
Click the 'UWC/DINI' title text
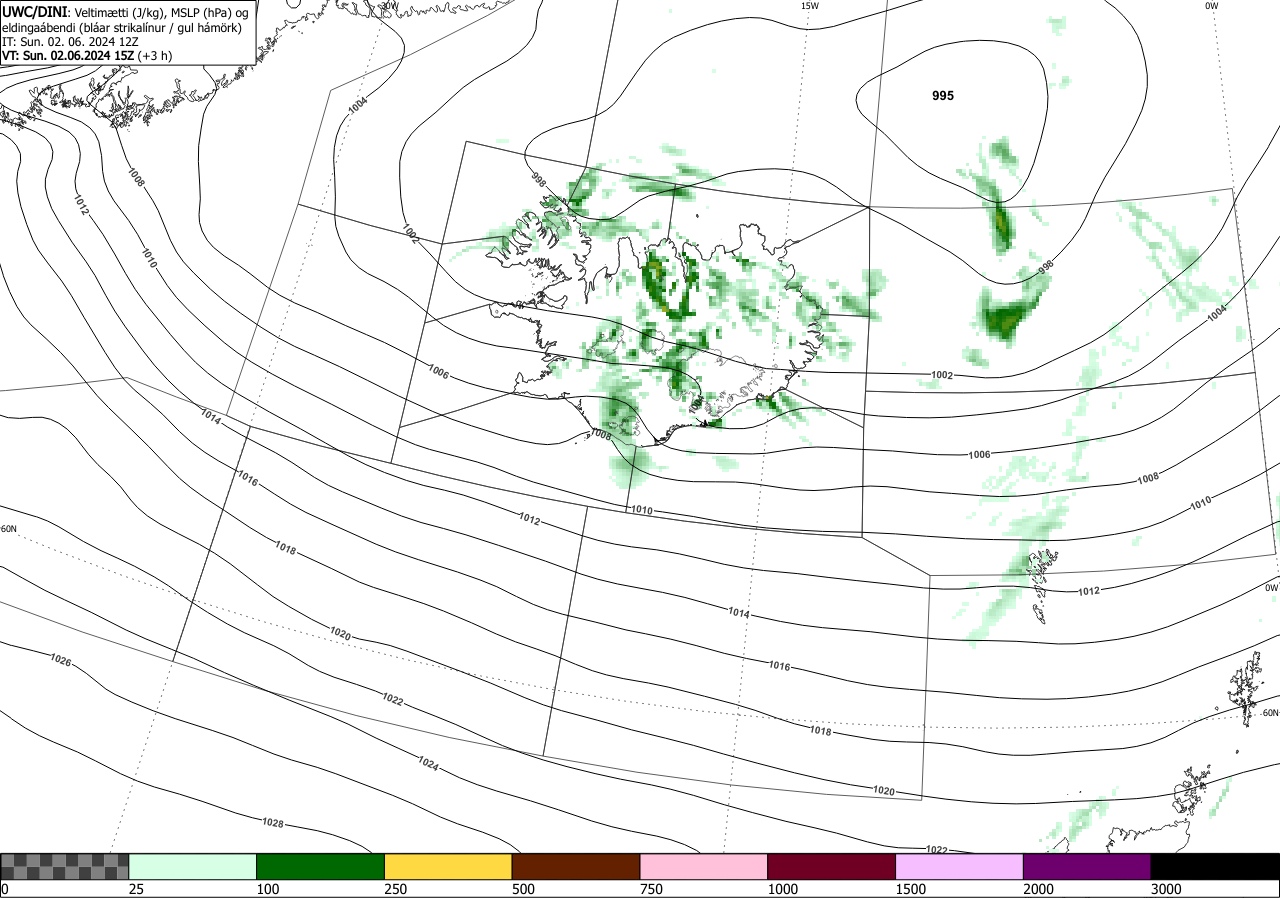click(34, 11)
